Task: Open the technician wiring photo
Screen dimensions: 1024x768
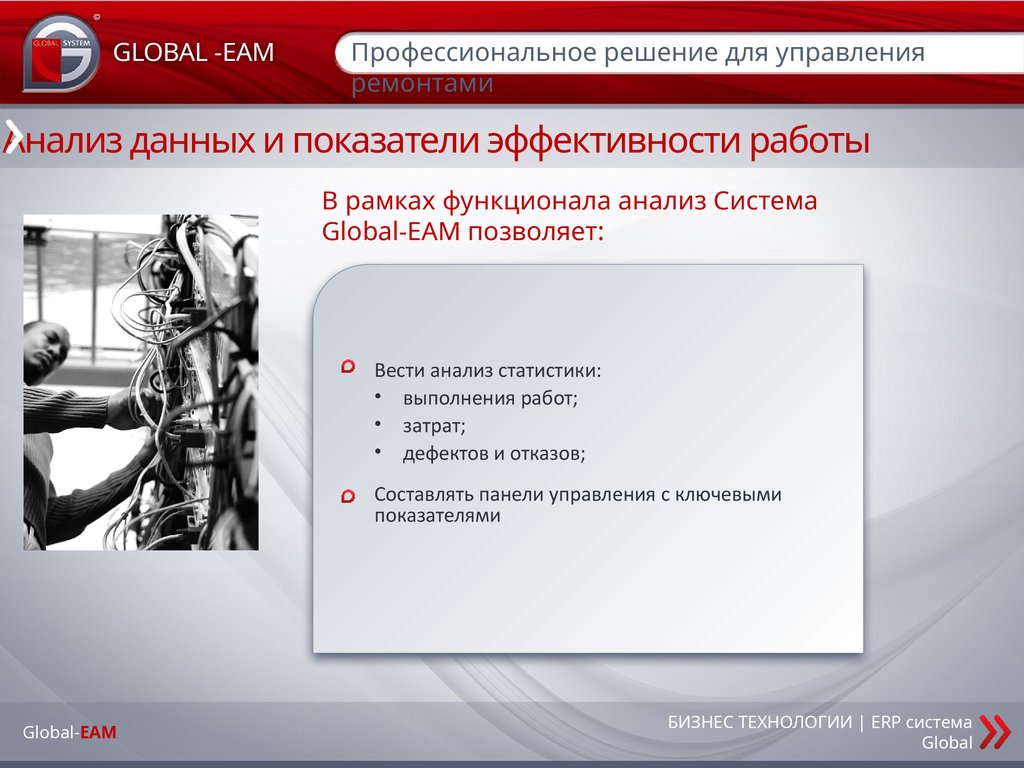Action: click(x=141, y=382)
